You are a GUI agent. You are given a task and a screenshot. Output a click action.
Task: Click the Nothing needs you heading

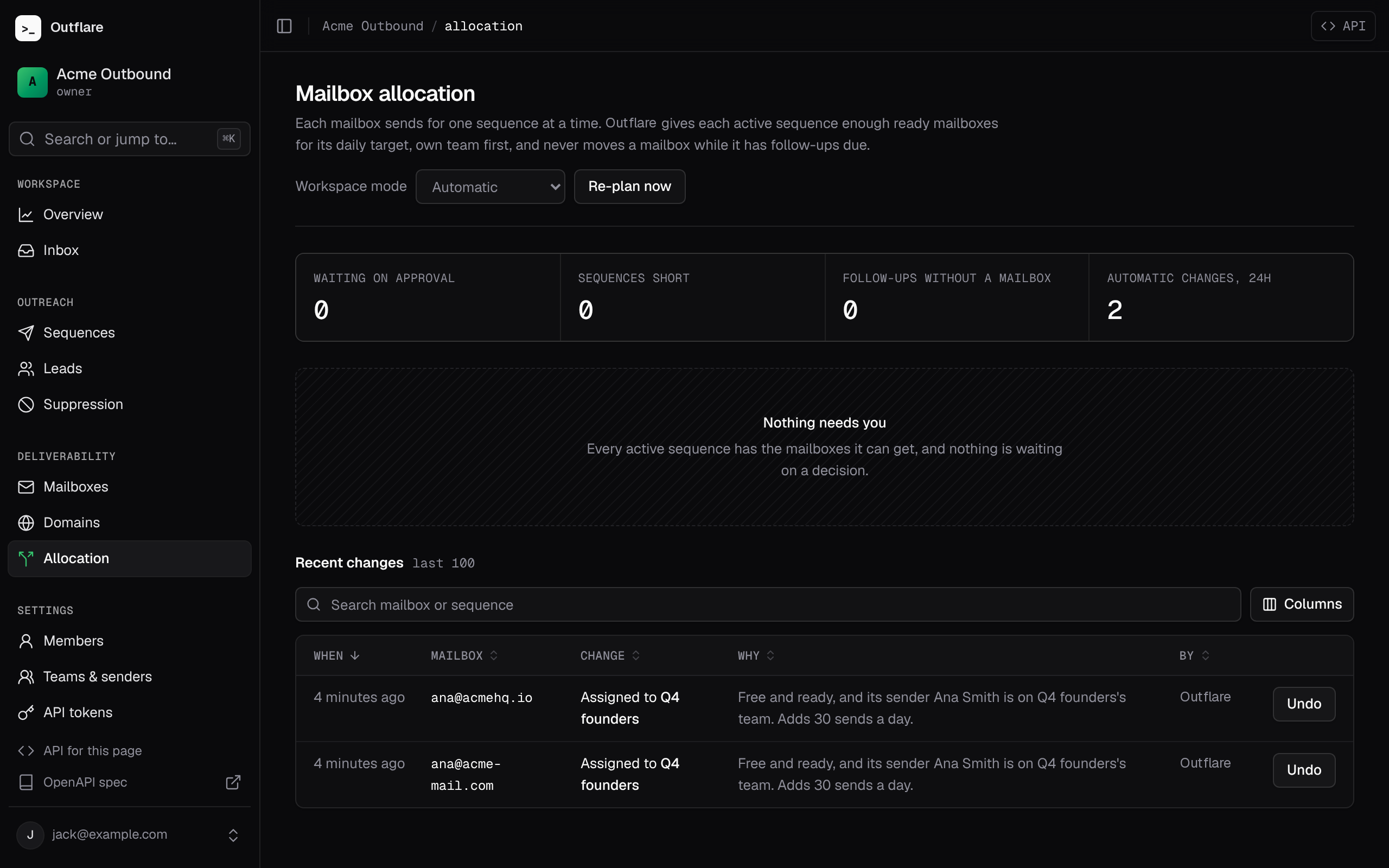pos(824,423)
